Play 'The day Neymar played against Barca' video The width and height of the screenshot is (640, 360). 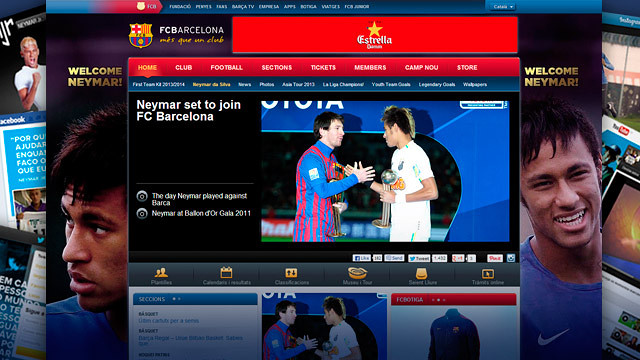(x=142, y=196)
